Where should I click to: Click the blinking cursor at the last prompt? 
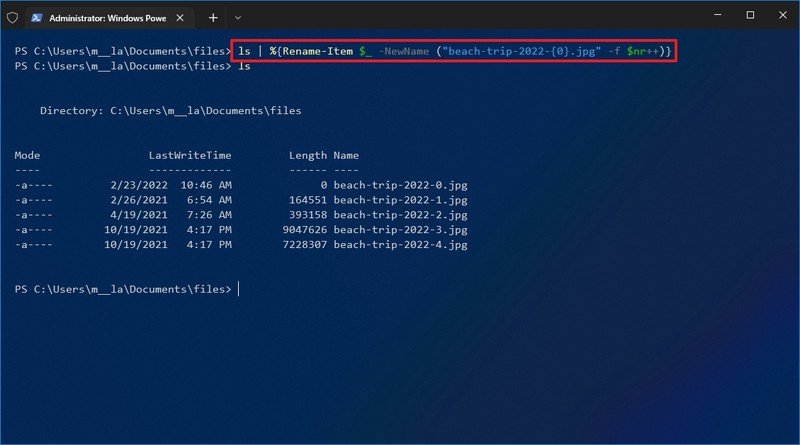pyautogui.click(x=239, y=289)
